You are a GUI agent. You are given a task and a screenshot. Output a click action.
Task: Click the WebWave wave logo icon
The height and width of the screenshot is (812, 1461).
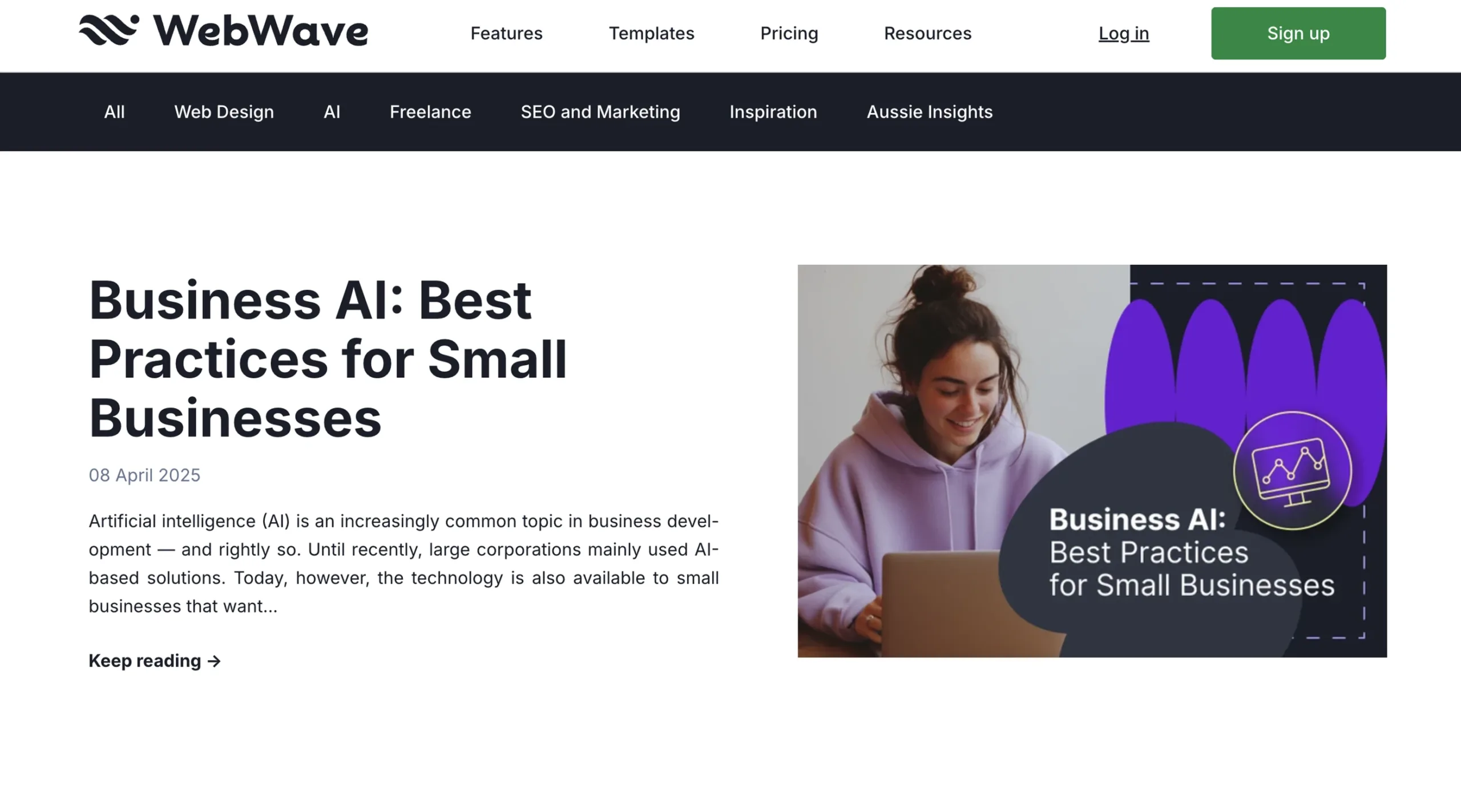(108, 30)
